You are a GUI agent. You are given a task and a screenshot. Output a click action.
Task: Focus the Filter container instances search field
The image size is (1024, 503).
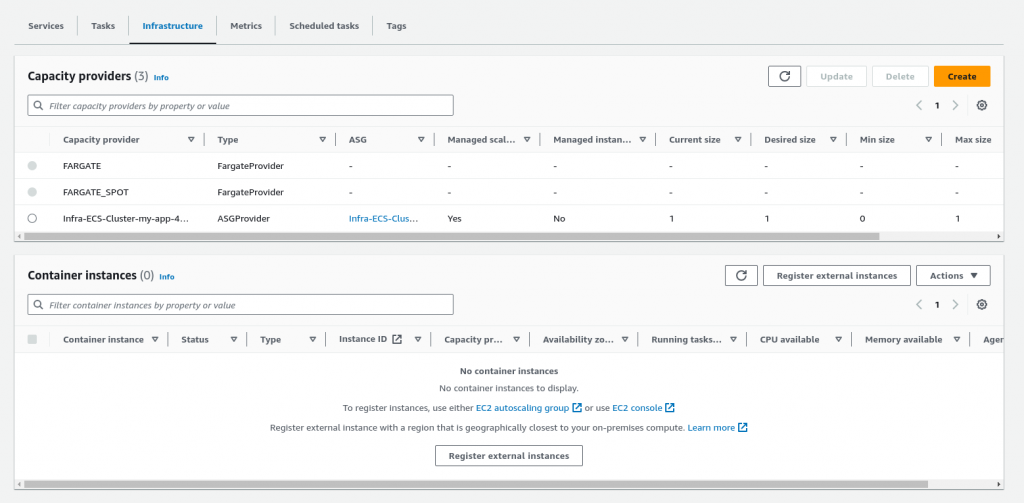(240, 305)
